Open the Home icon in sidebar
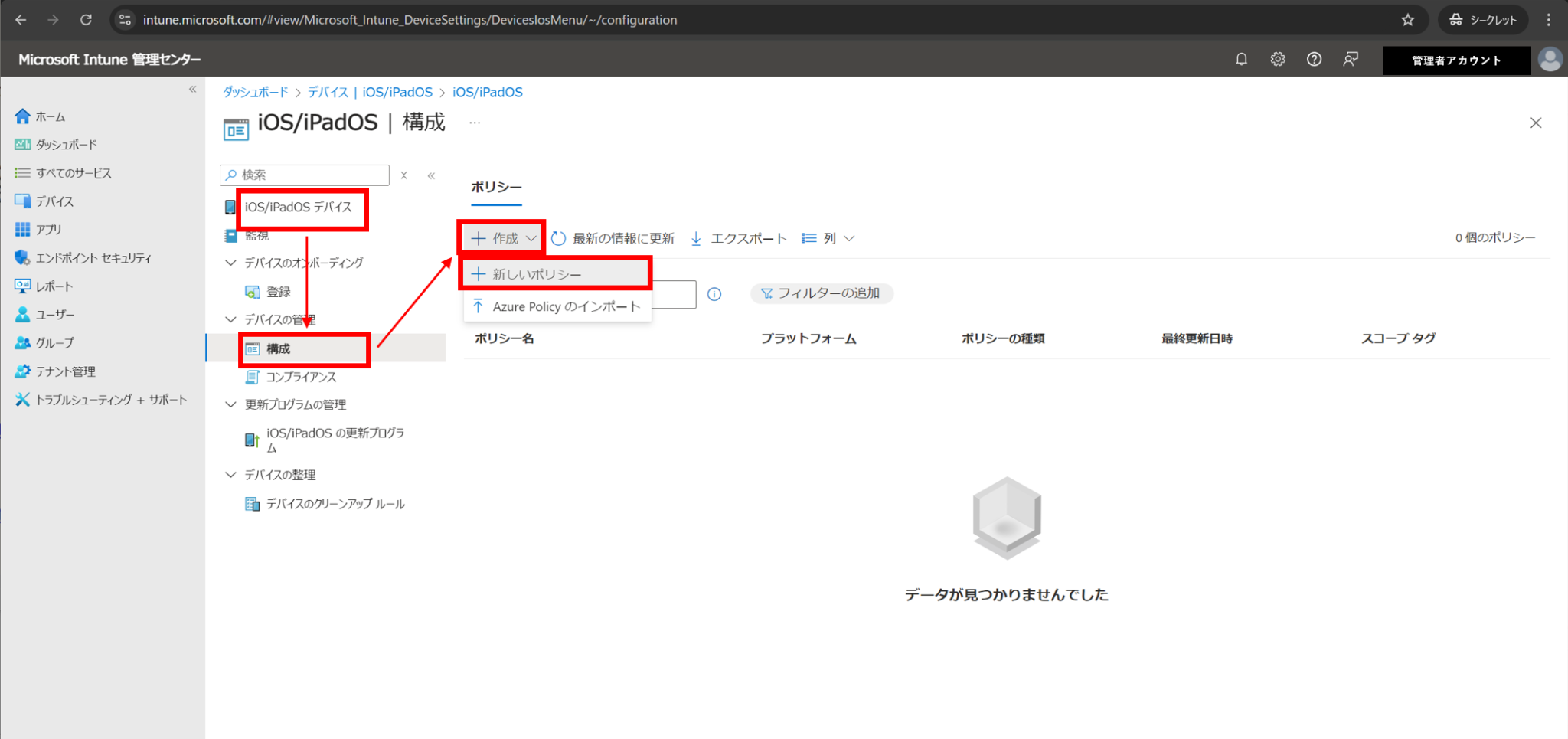1568x739 pixels. [x=22, y=116]
